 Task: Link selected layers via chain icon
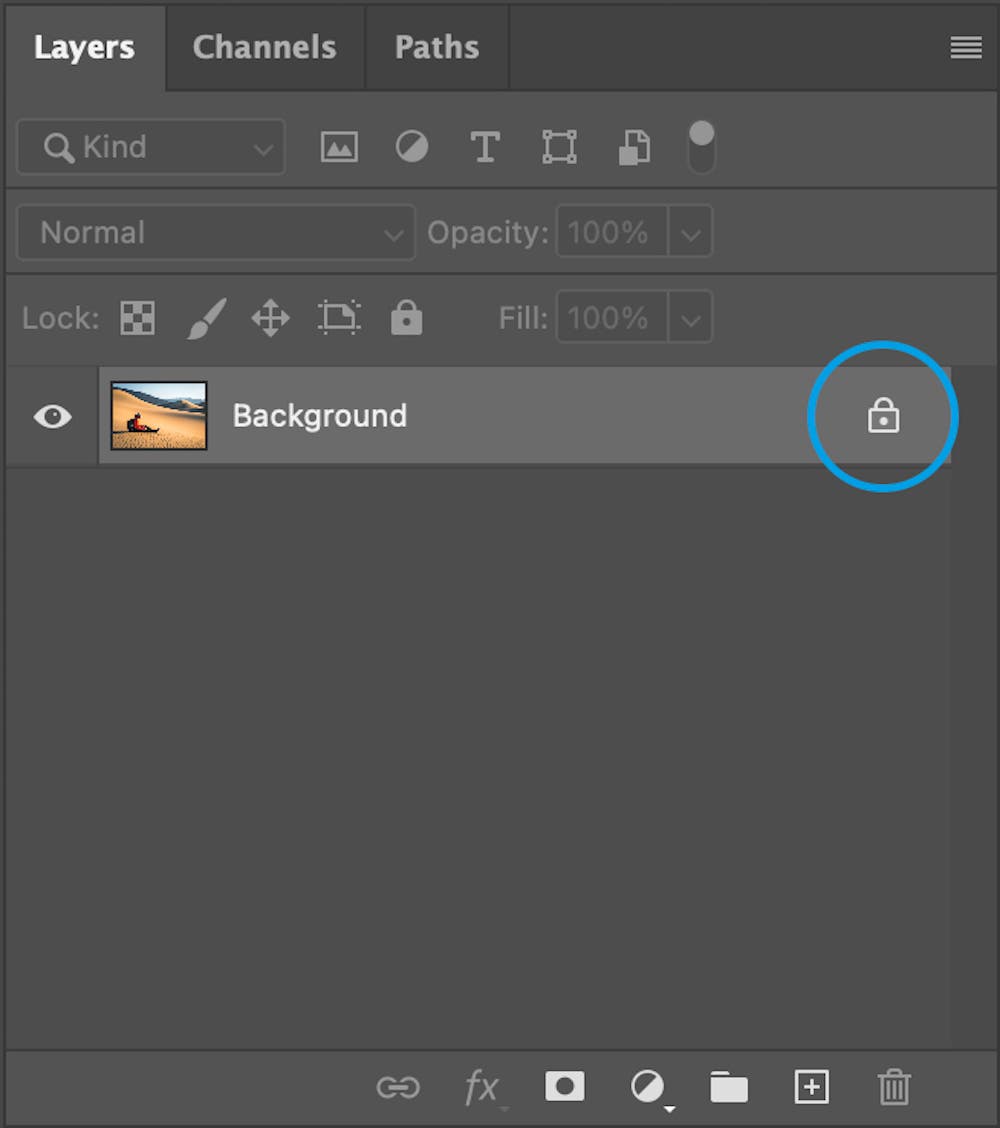click(398, 1087)
